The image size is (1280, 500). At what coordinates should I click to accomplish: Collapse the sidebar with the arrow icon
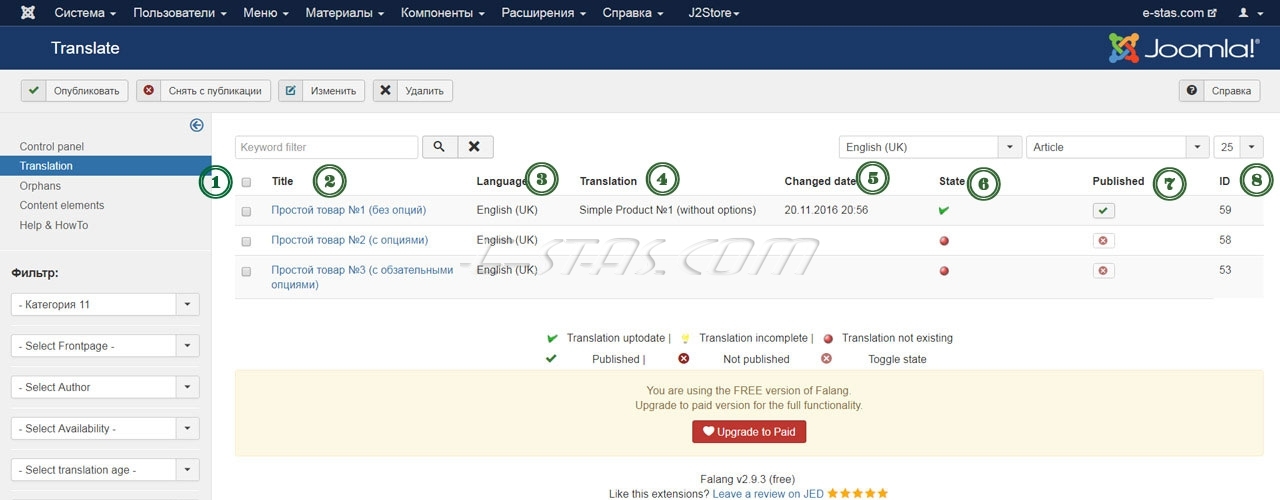pos(197,125)
